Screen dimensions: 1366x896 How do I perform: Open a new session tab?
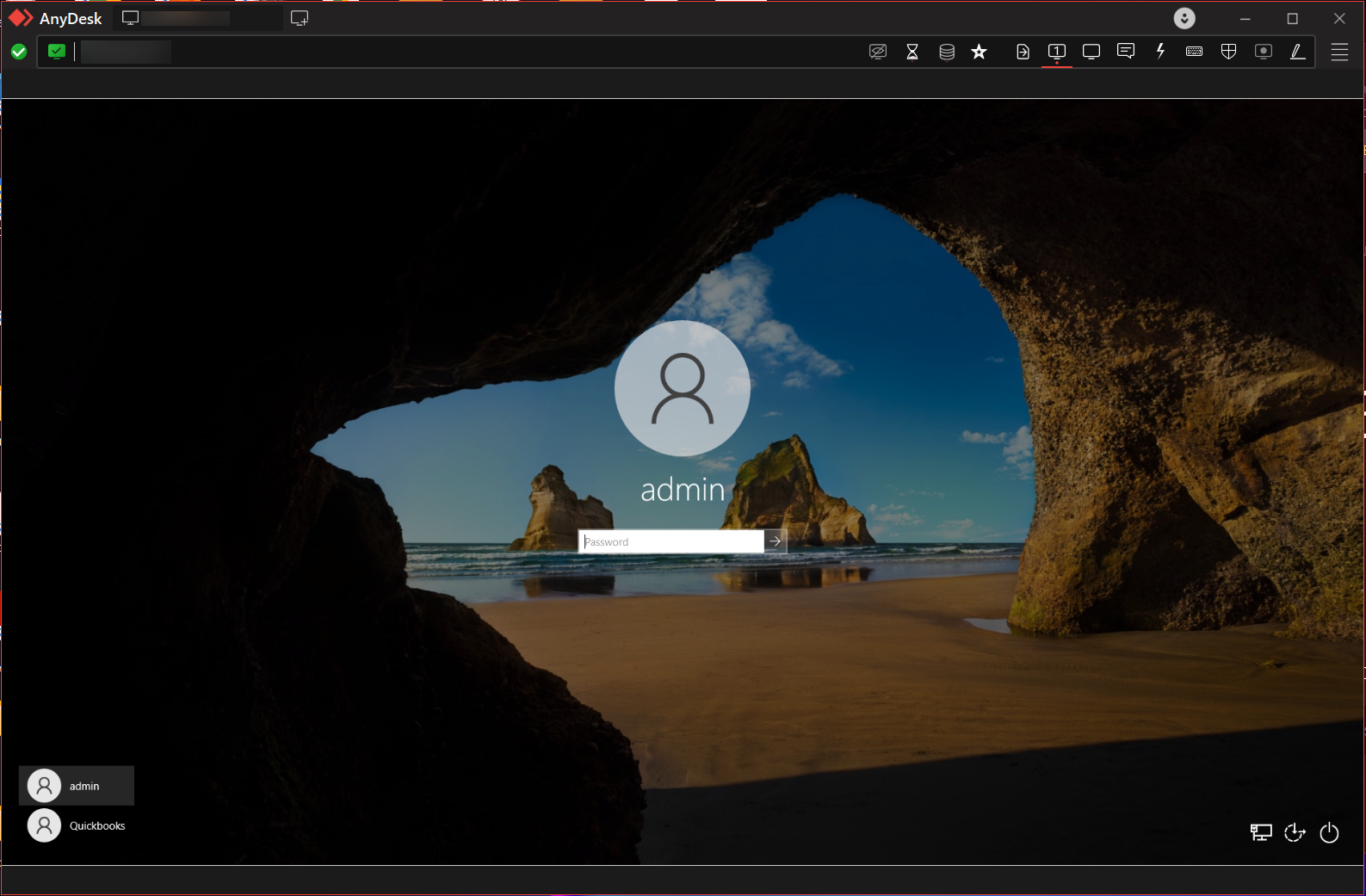(300, 18)
